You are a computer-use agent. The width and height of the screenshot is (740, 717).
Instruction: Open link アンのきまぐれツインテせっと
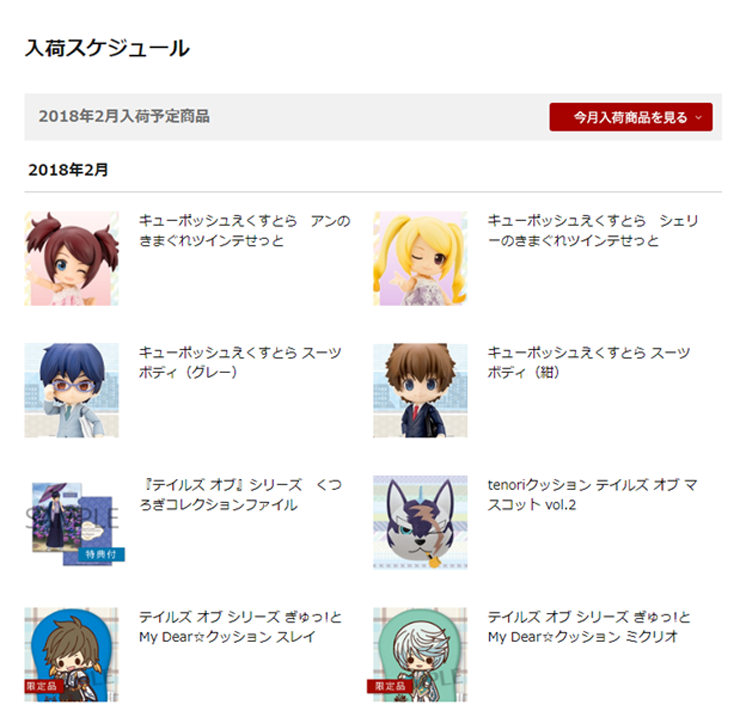pyautogui.click(x=244, y=230)
